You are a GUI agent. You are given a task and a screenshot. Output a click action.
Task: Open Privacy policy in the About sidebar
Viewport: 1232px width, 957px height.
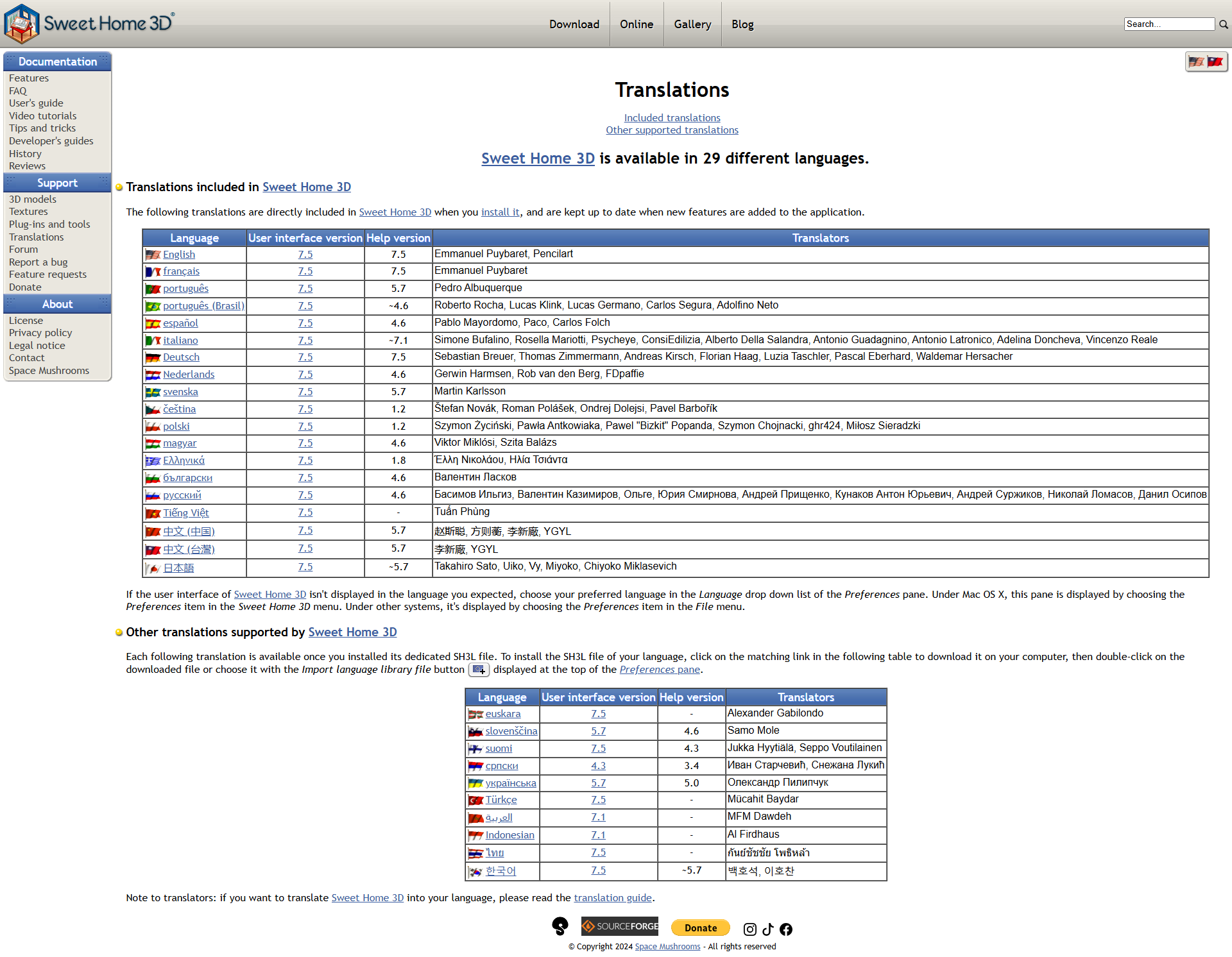click(x=40, y=333)
